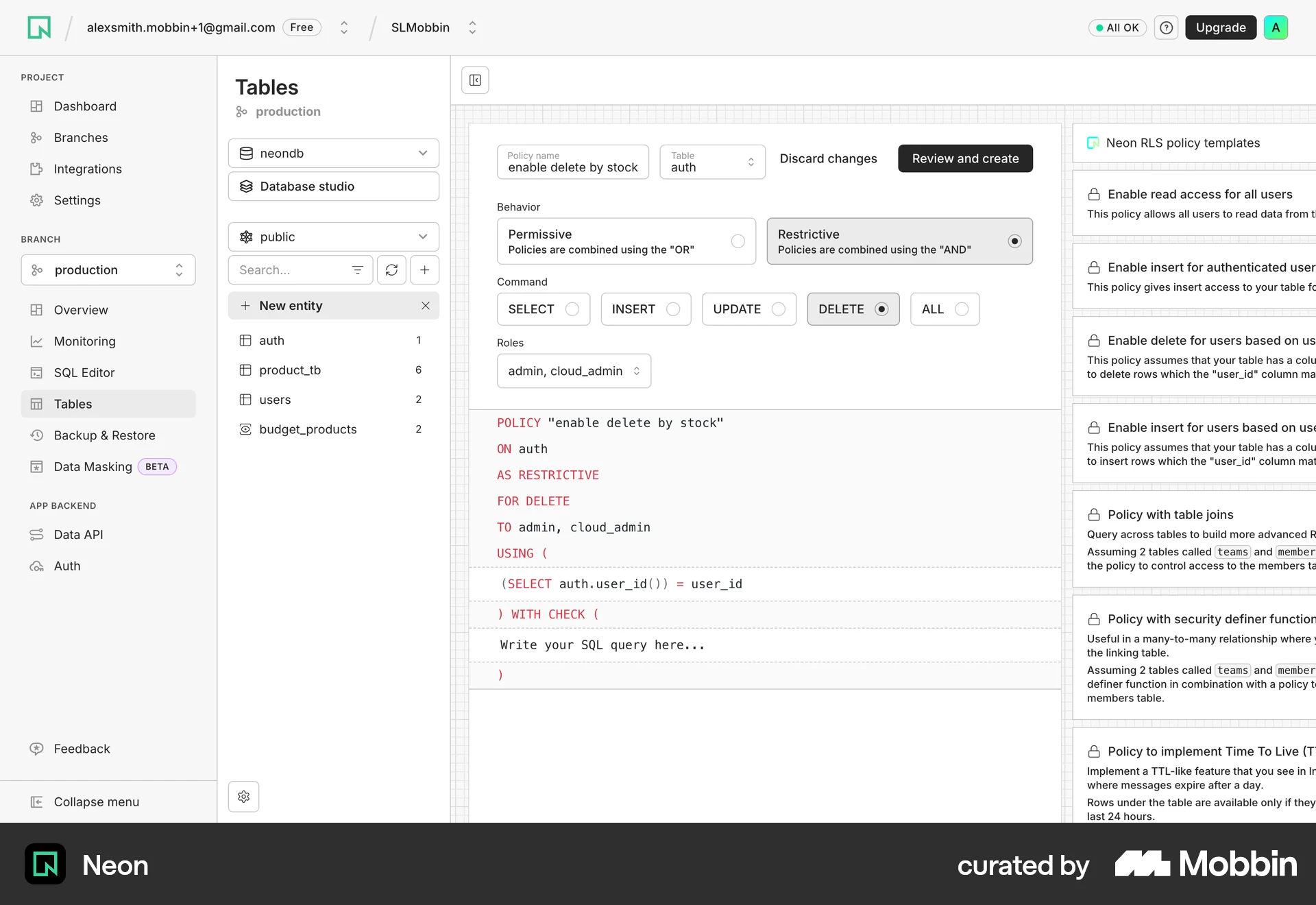Add a new table with plus icon

coord(424,270)
